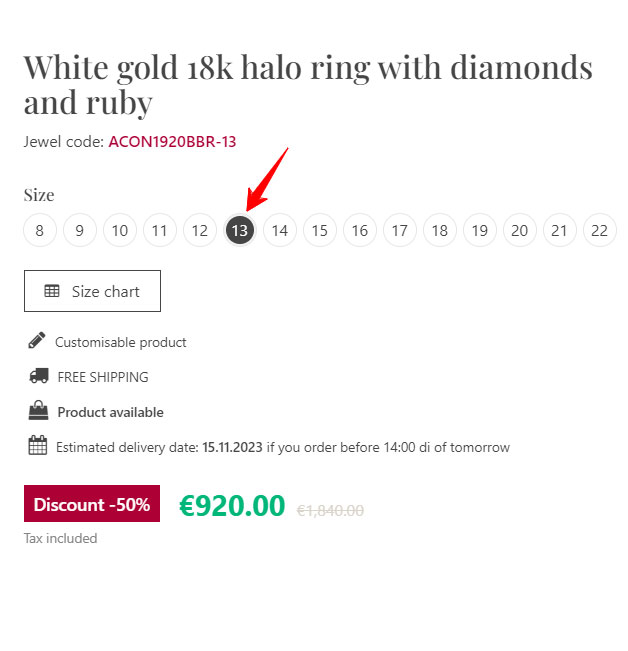Choose size 10 option
The image size is (628, 651).
pyautogui.click(x=120, y=230)
